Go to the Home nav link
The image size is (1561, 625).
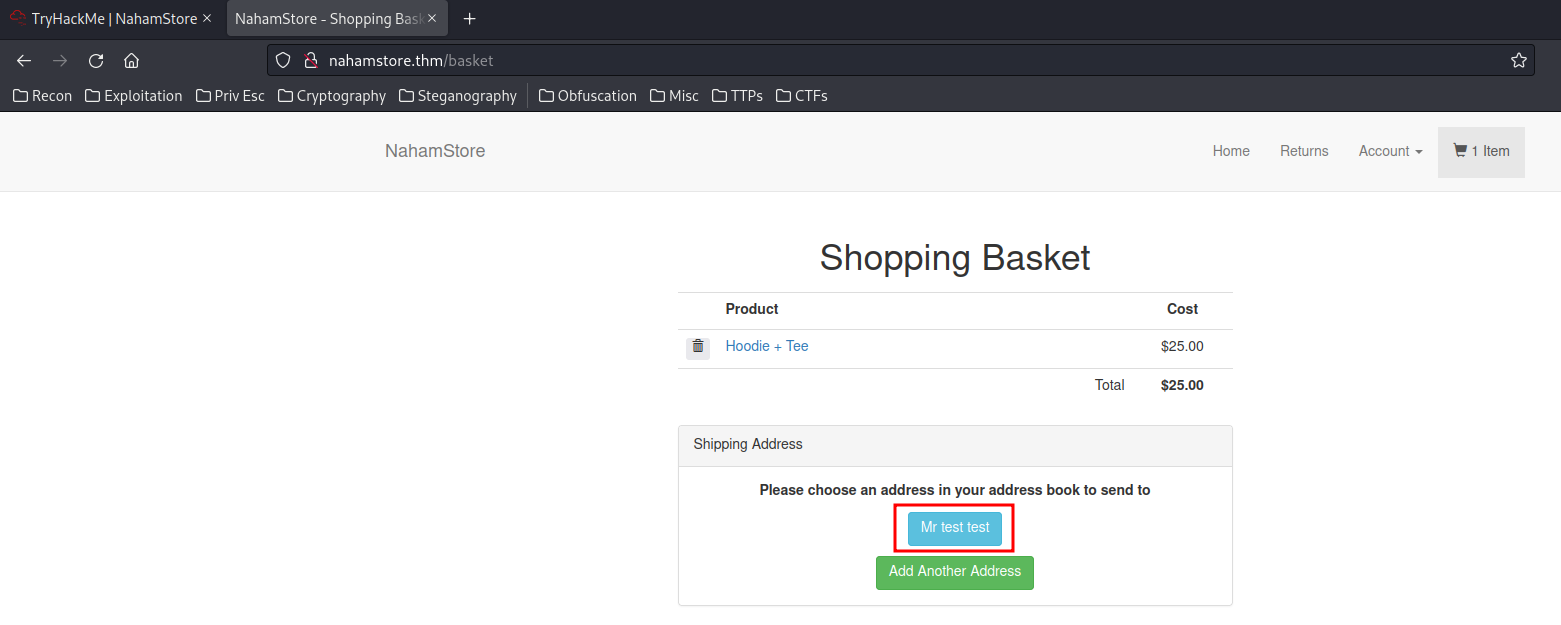1231,151
